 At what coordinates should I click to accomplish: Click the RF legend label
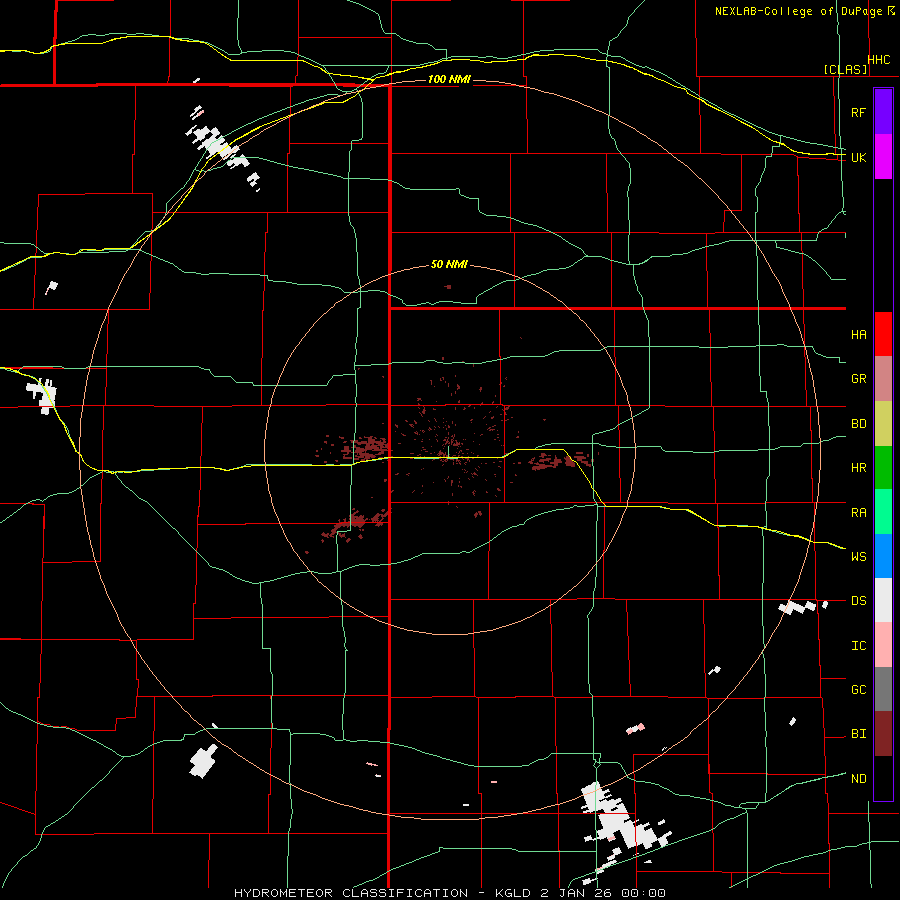tap(858, 112)
